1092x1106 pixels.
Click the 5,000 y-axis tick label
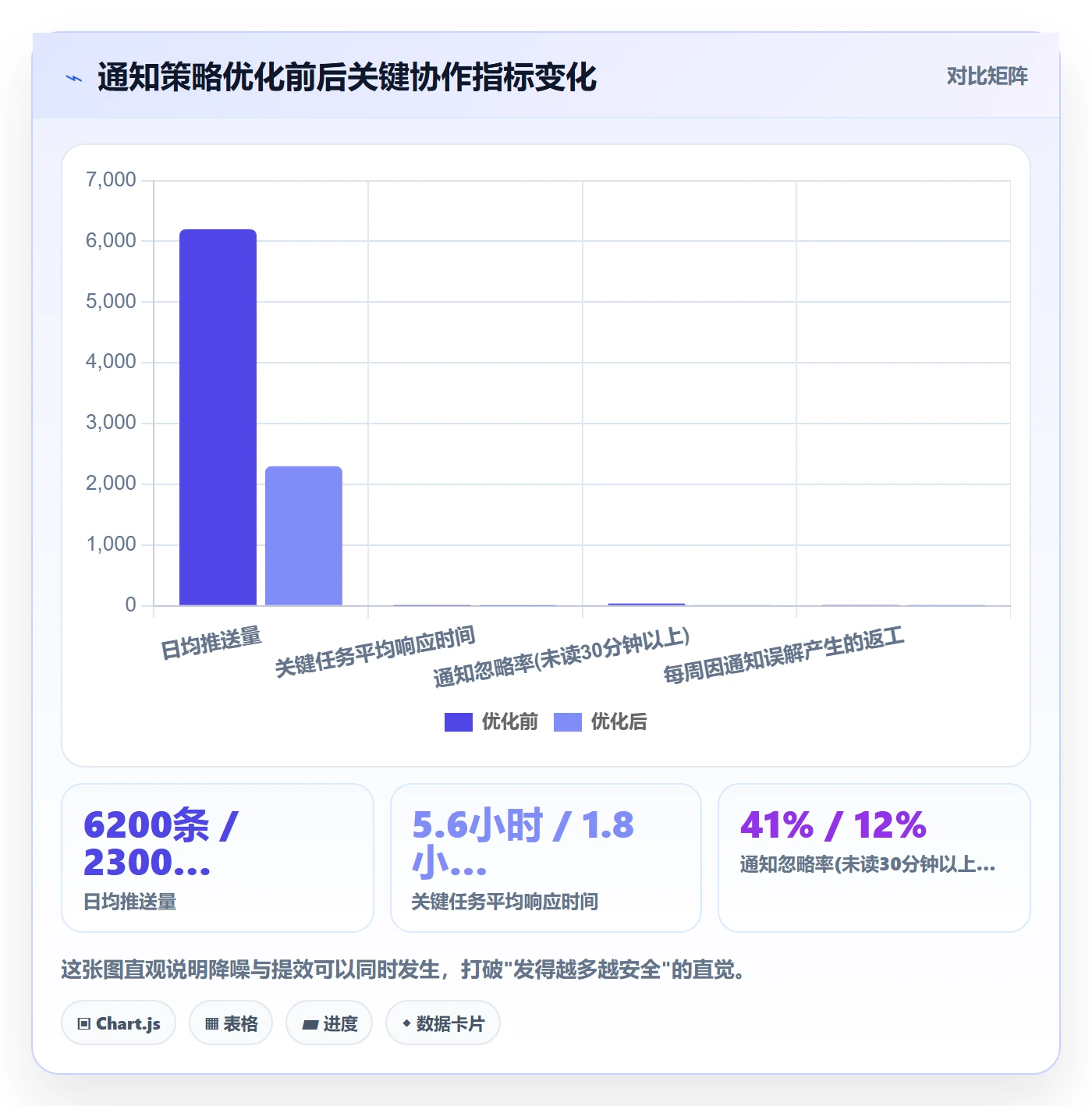click(111, 302)
